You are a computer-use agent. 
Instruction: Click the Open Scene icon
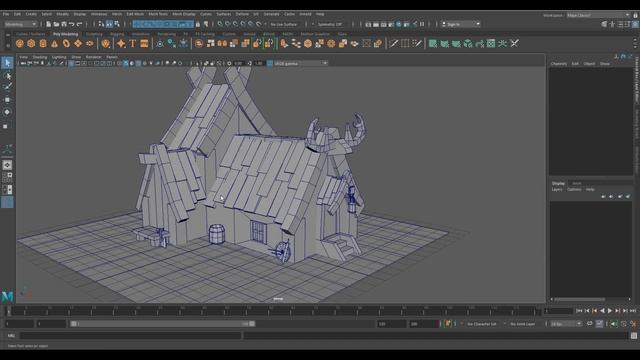(x=56, y=24)
